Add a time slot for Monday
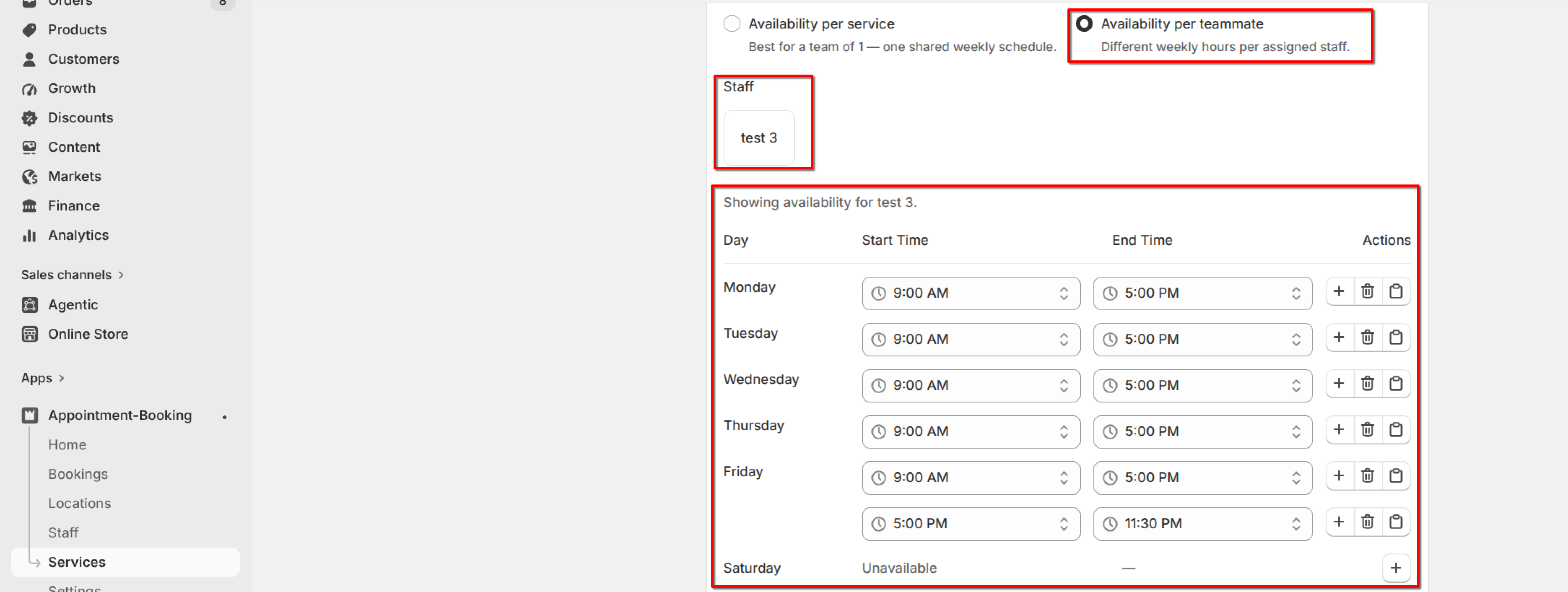 pyautogui.click(x=1339, y=291)
